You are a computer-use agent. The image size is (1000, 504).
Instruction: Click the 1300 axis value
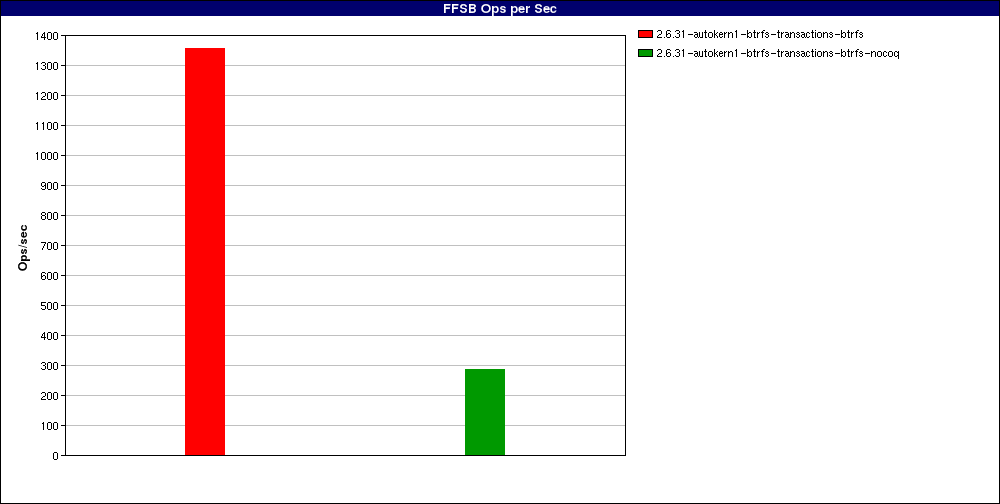[47, 66]
